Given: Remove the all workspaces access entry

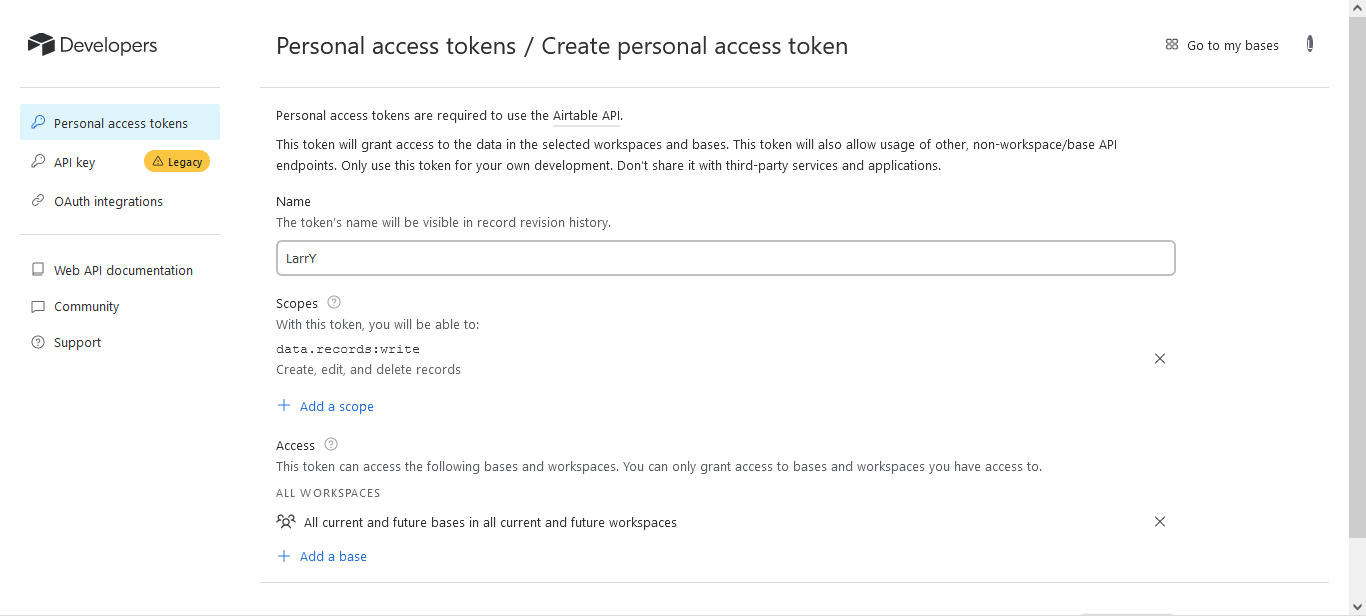Looking at the screenshot, I should point(1160,521).
